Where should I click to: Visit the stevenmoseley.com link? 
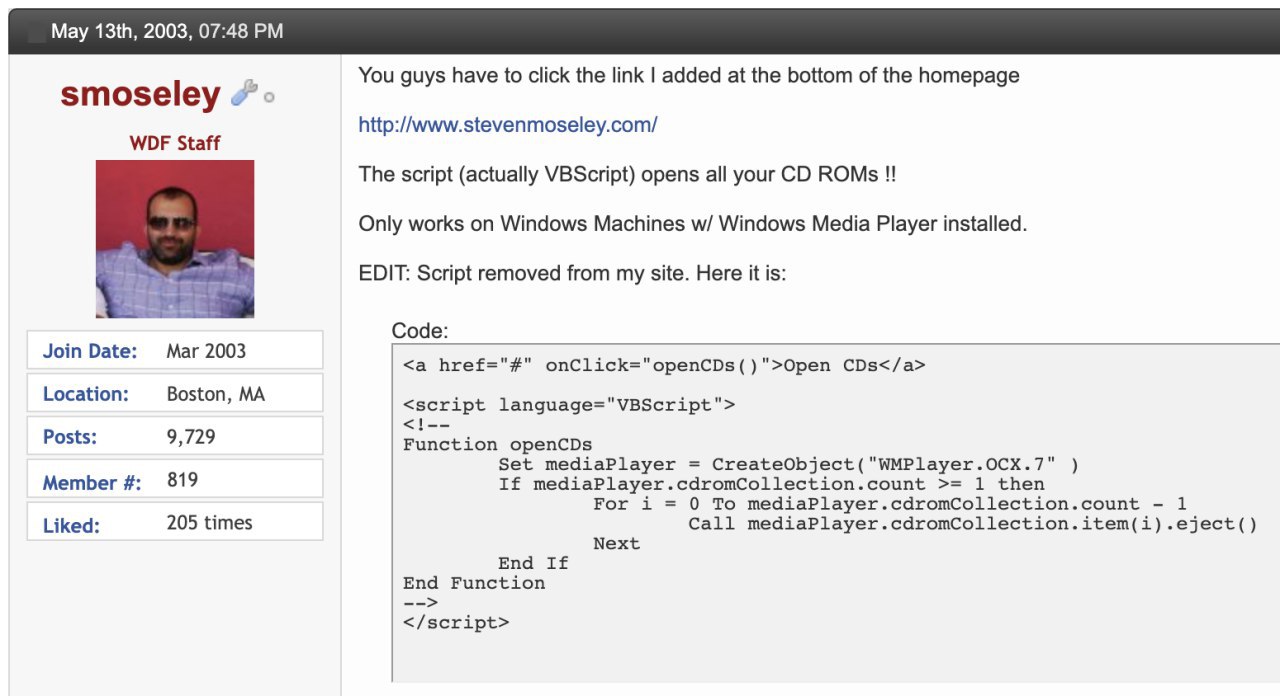(x=508, y=125)
